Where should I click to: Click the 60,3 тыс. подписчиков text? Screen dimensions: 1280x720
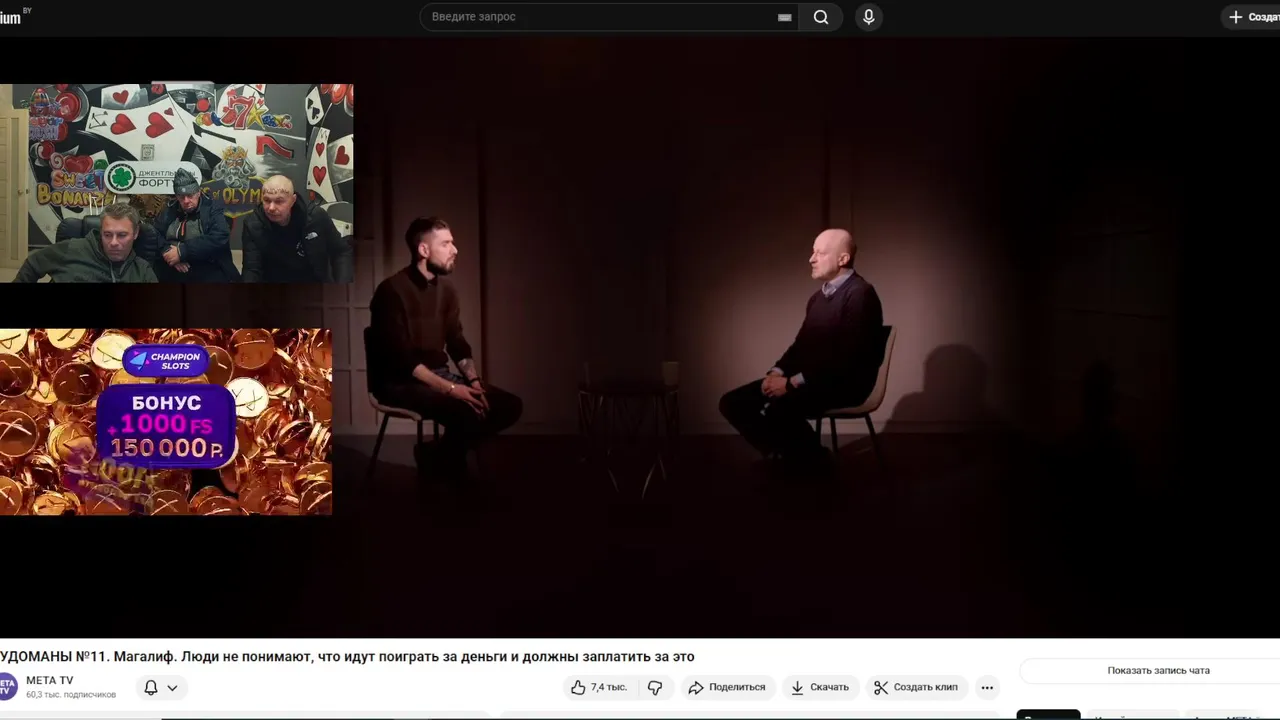tap(71, 695)
